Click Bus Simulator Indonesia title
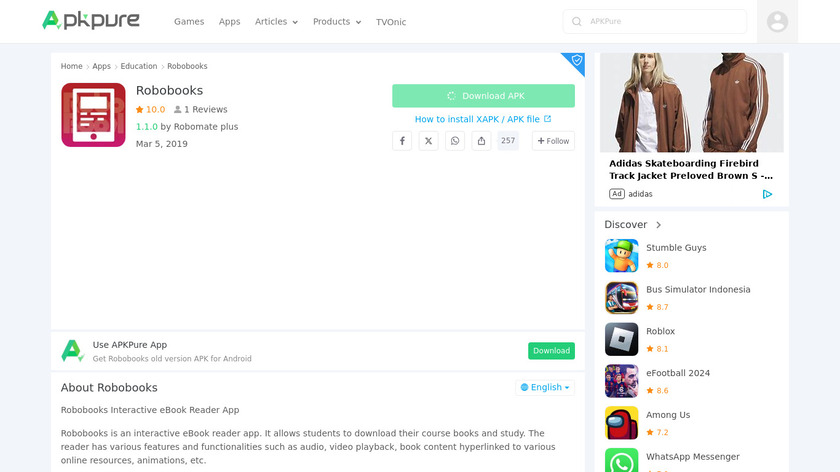The height and width of the screenshot is (472, 840). (698, 289)
